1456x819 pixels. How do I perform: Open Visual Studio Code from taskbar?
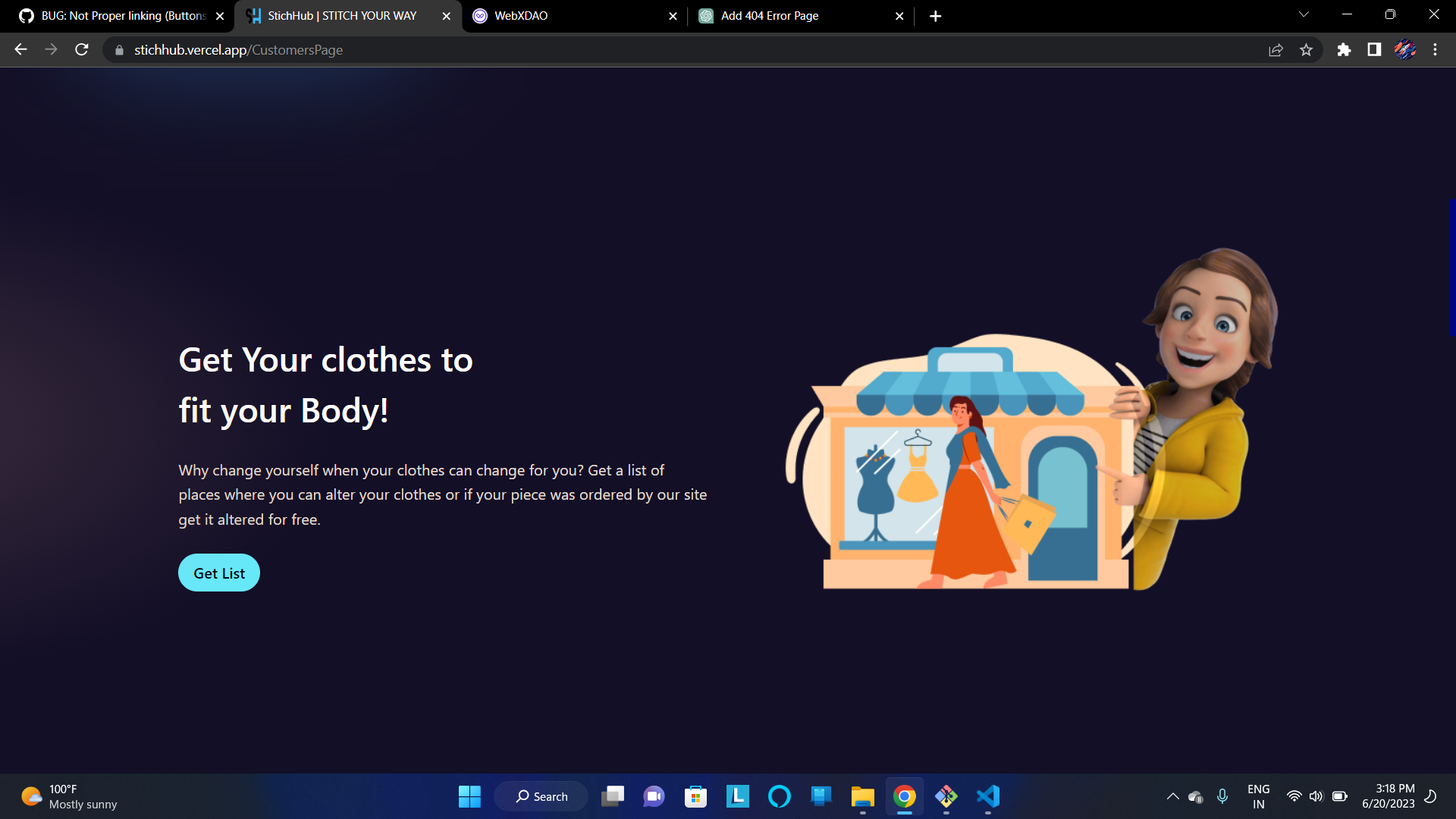(x=987, y=796)
